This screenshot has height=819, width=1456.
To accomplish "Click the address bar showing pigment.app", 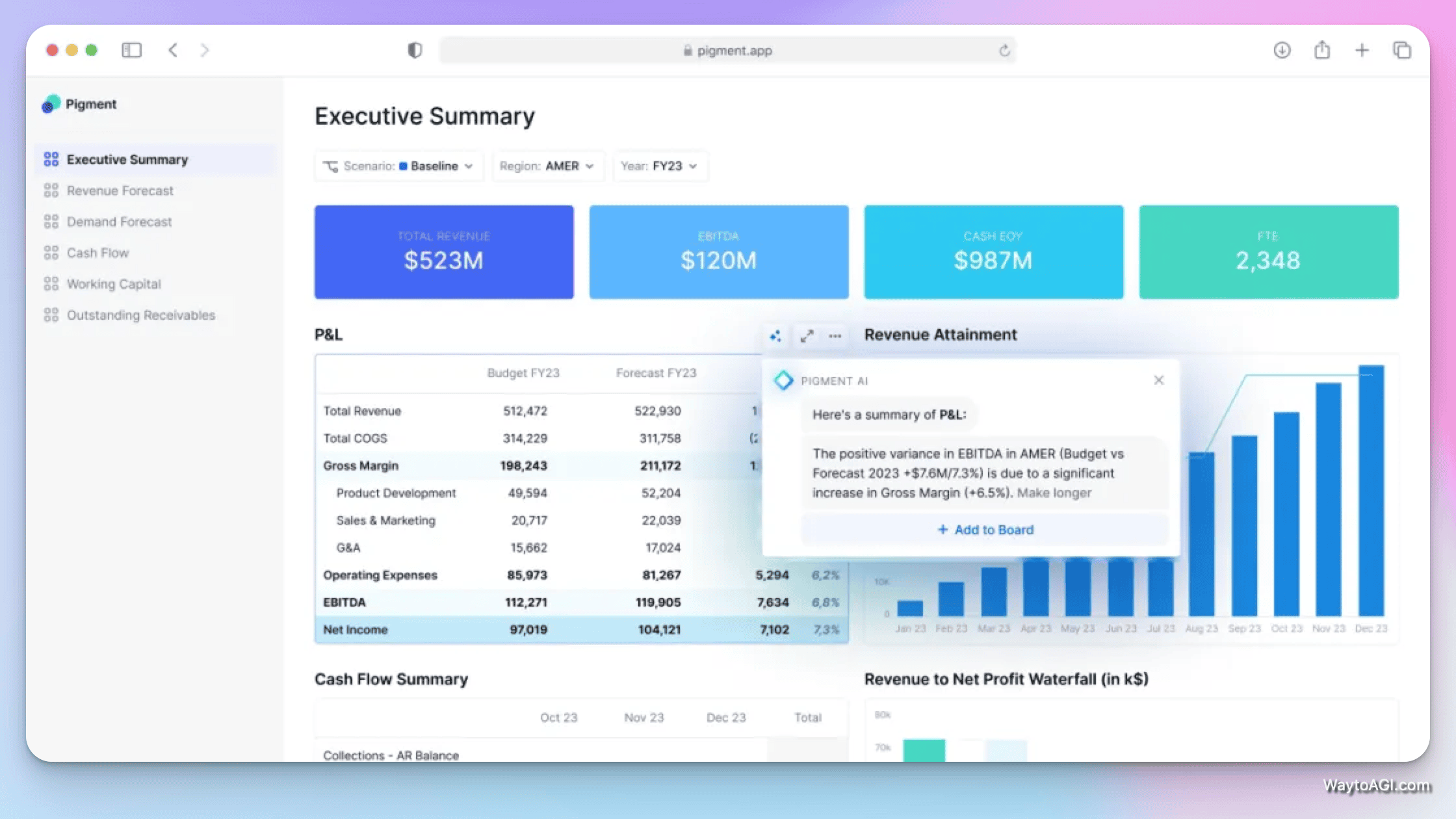I will (727, 50).
